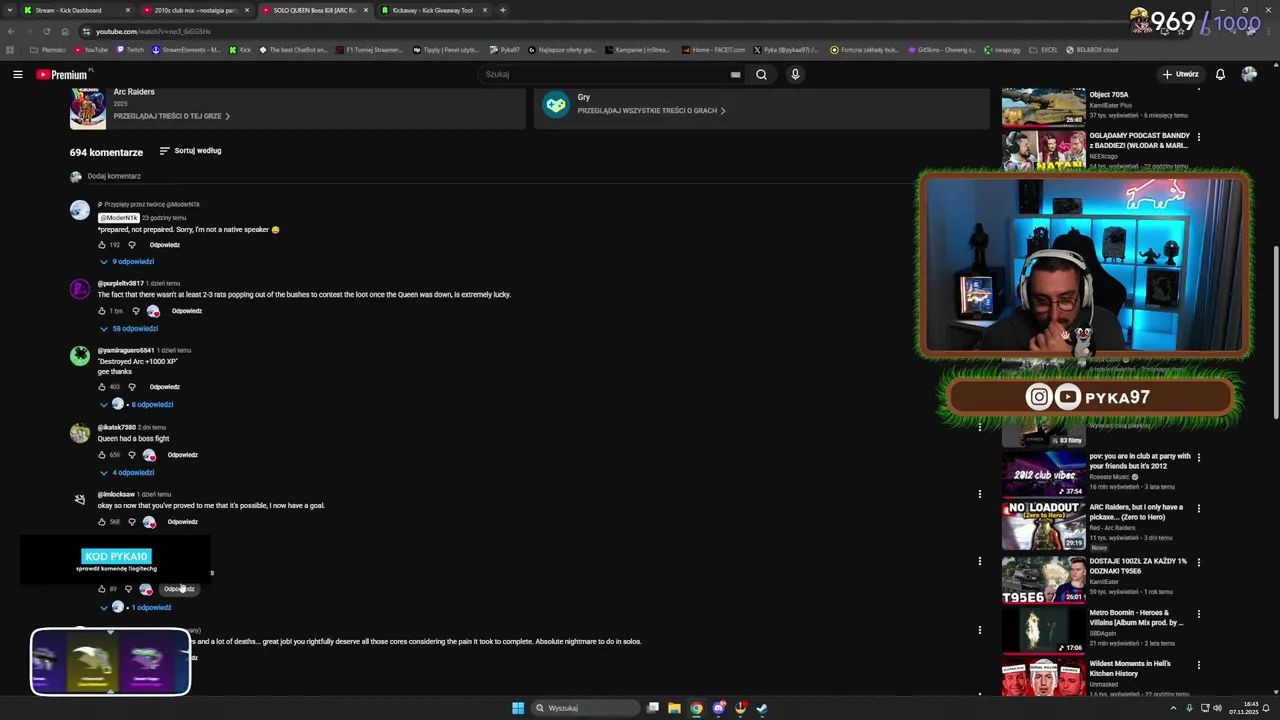Open the browser tab list dropdown arrow
The image size is (1280, 720).
coord(10,10)
